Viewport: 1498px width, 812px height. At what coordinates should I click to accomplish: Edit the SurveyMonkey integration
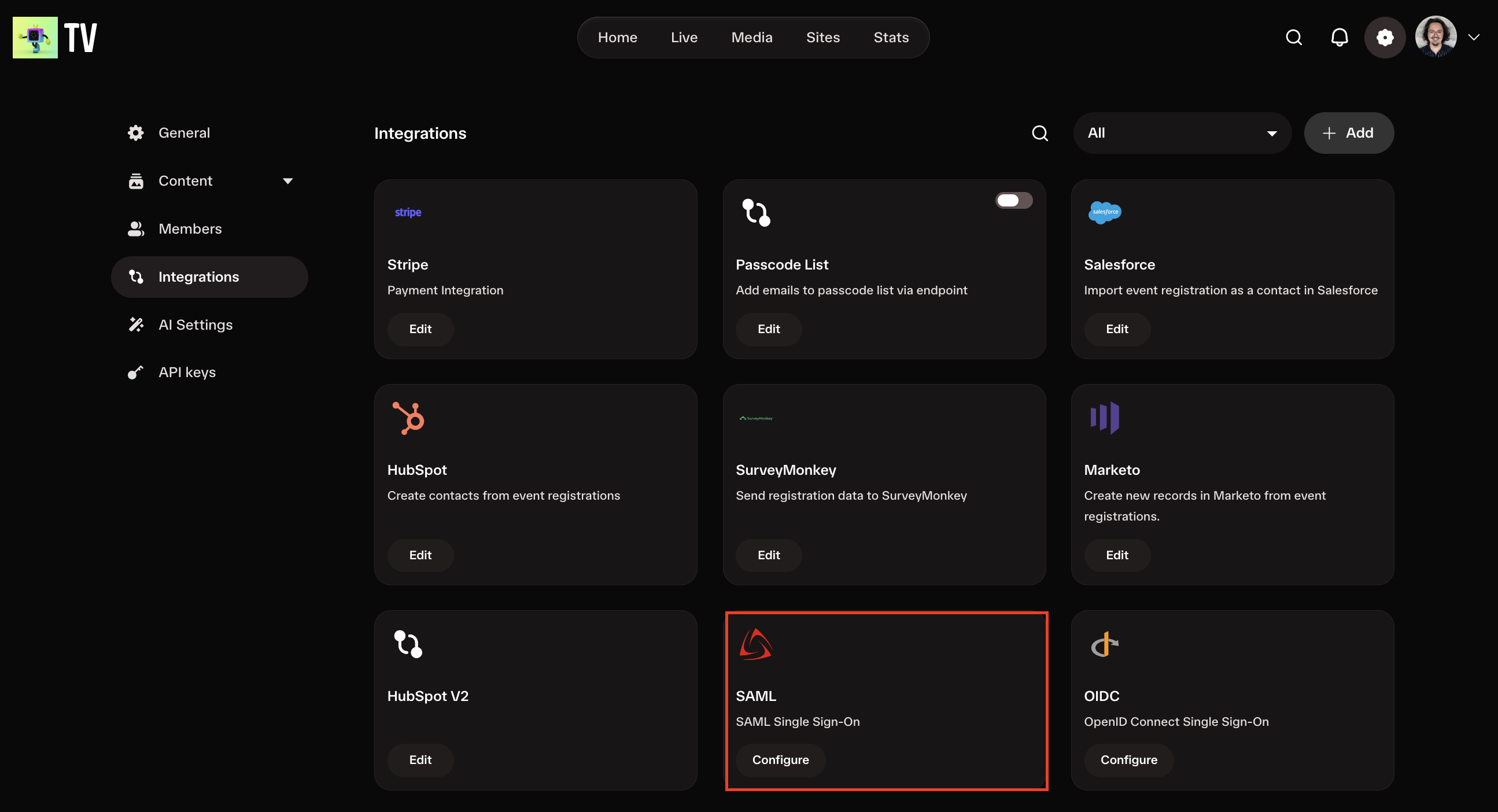[769, 555]
